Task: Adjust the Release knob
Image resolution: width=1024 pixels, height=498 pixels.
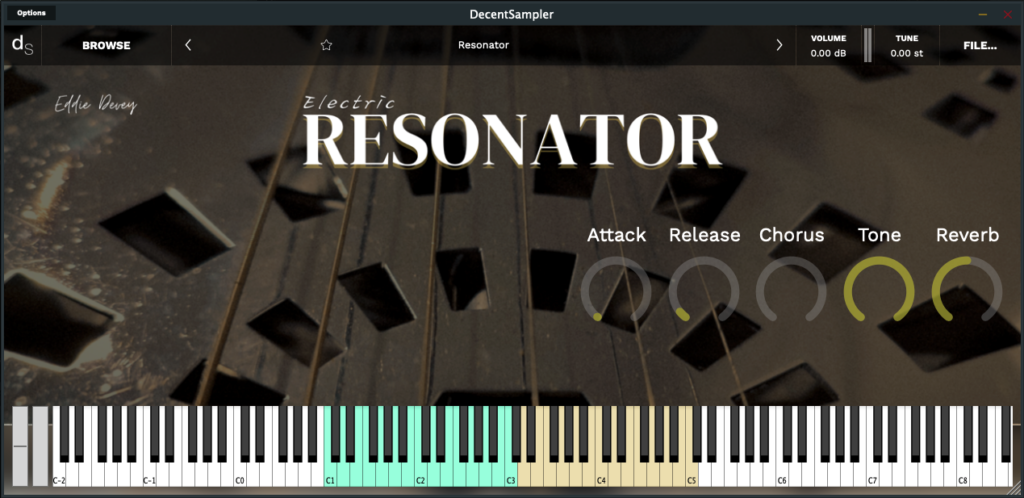Action: click(x=704, y=290)
